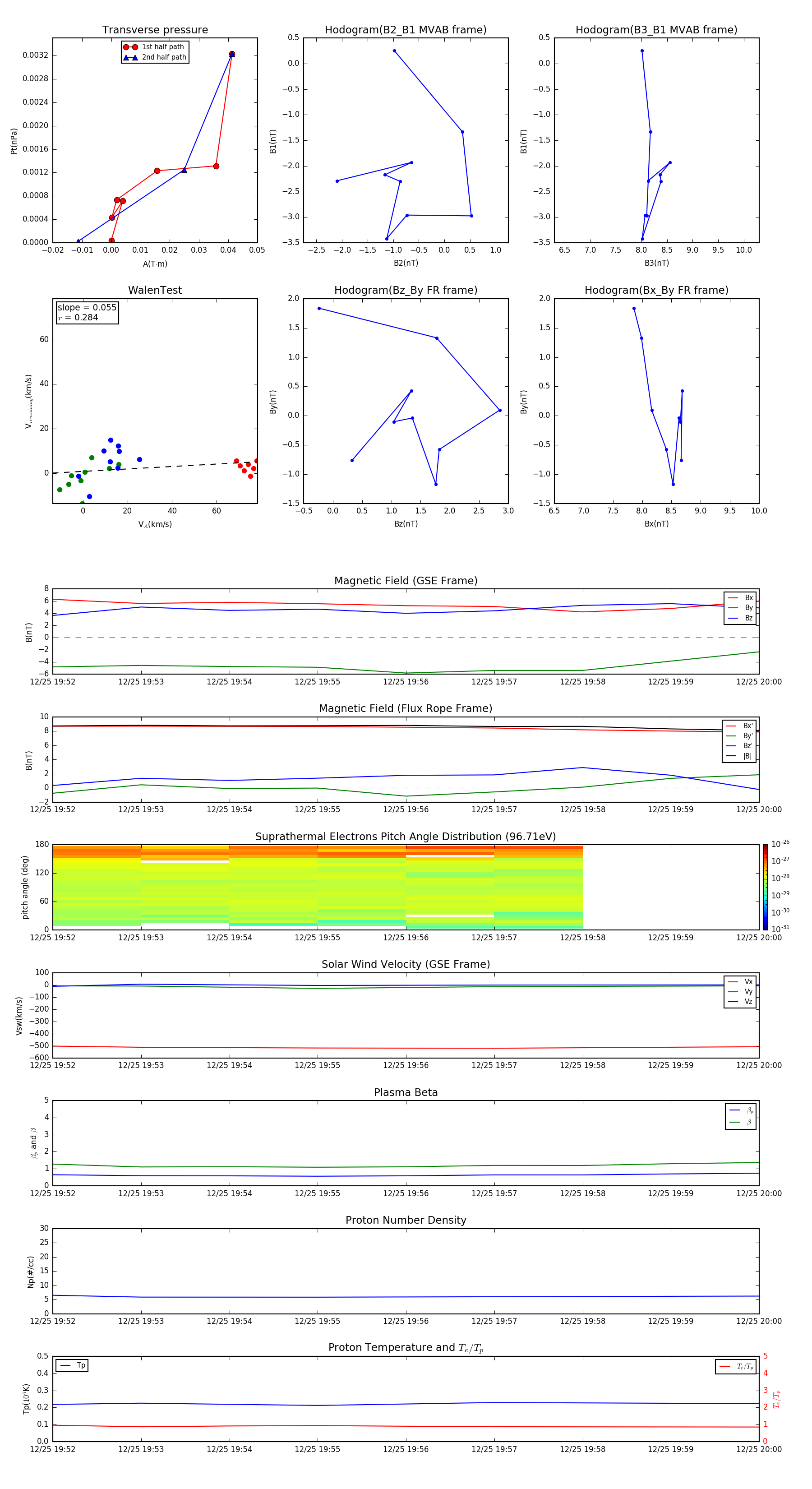This screenshot has height=1489, width=812.
Task: Click the "Vy" velocity legend entry
Action: point(740,992)
